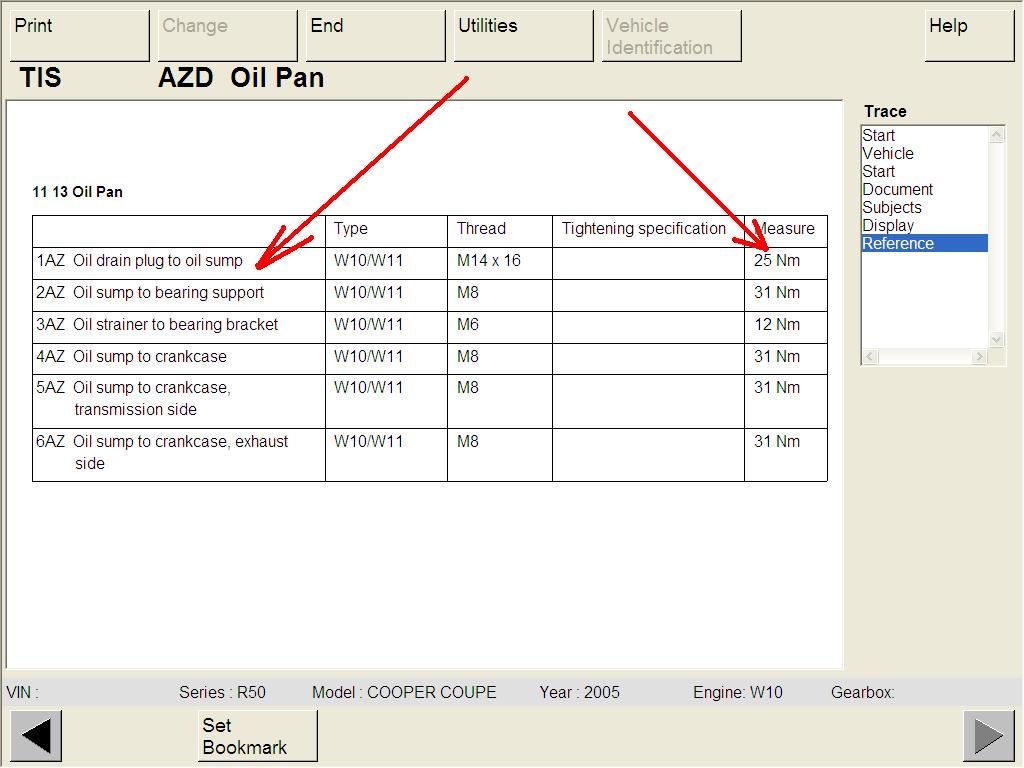The height and width of the screenshot is (768, 1024).
Task: Select Reference in Trace list
Action: [x=898, y=244]
